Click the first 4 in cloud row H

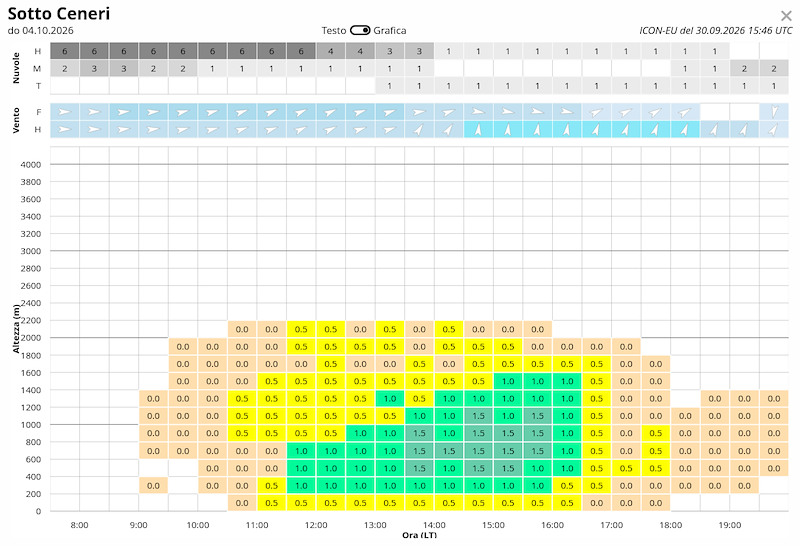tap(331, 51)
